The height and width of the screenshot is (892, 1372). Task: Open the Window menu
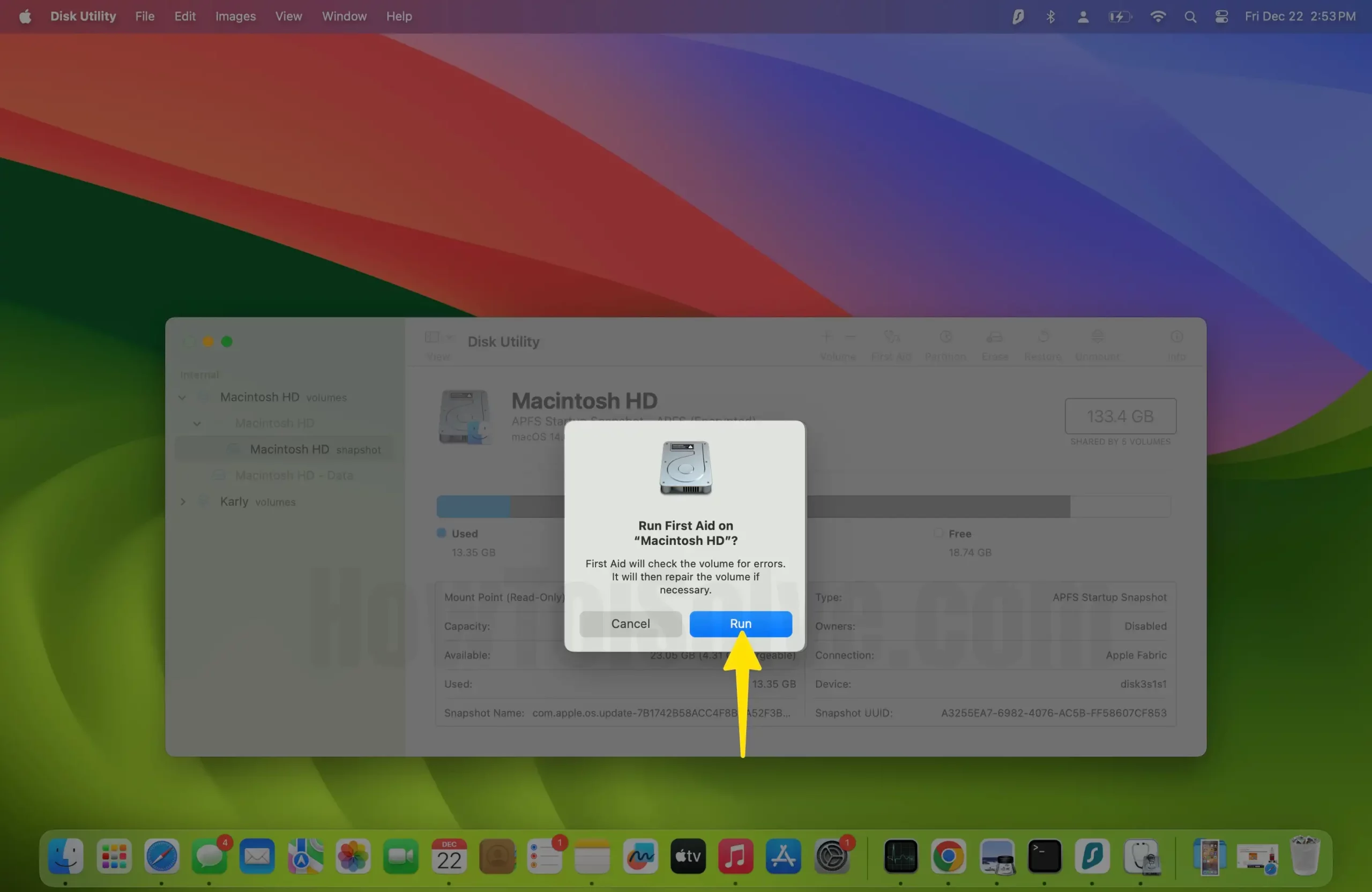coord(344,16)
